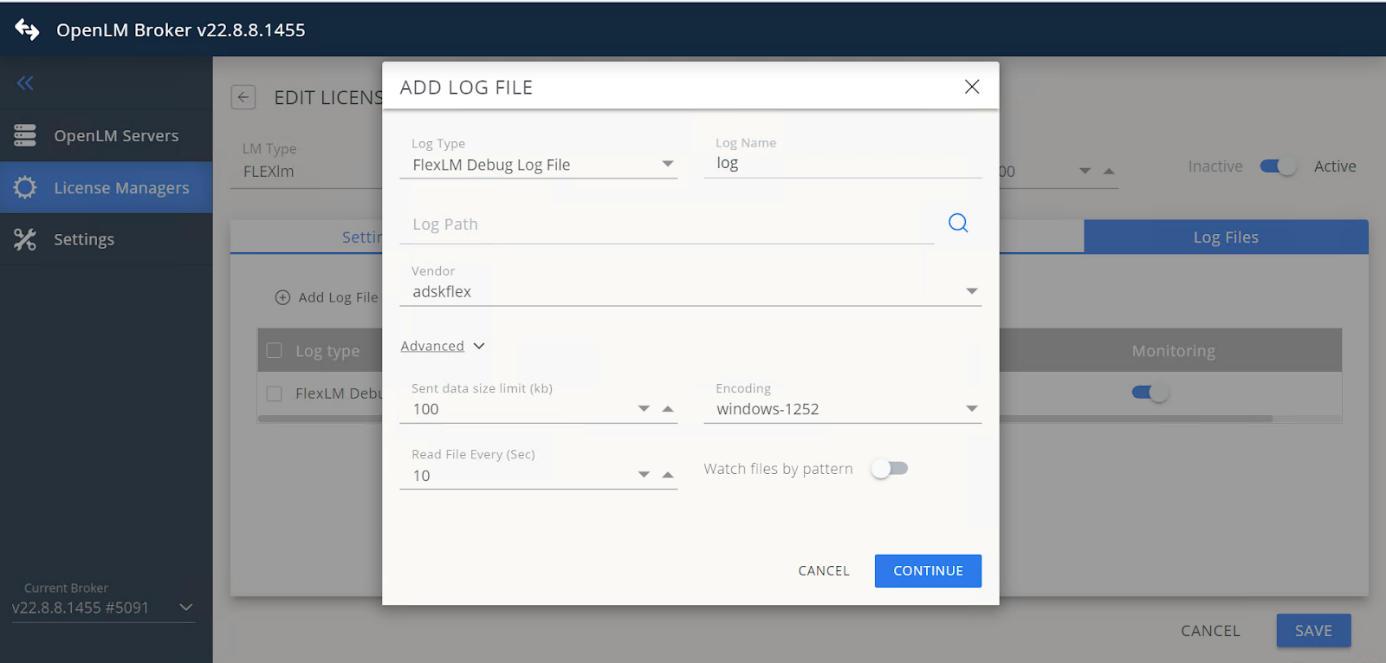Switch to the Log Files tab

[x=1225, y=237]
